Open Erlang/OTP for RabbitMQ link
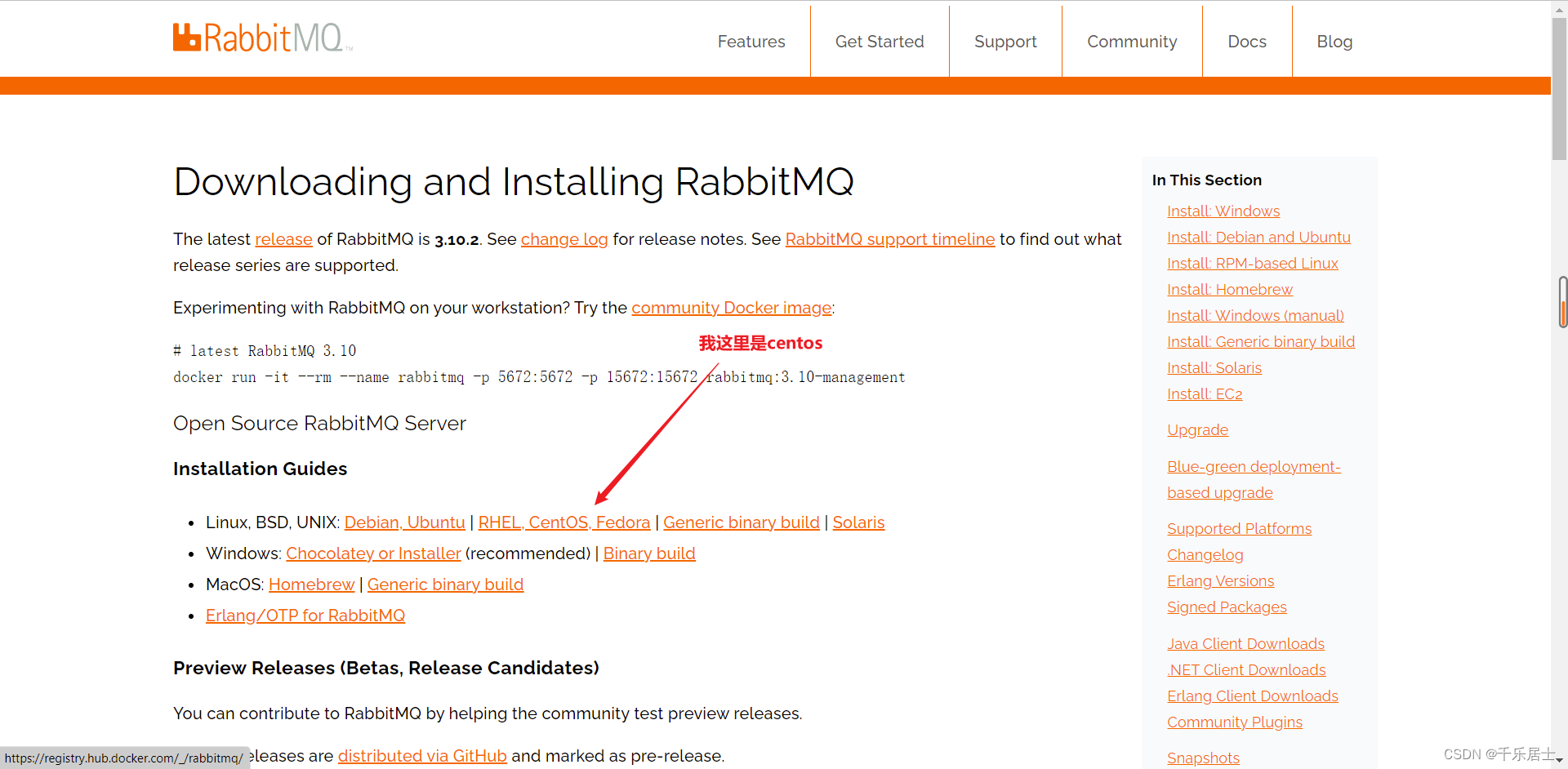The height and width of the screenshot is (769, 1568). pos(305,616)
